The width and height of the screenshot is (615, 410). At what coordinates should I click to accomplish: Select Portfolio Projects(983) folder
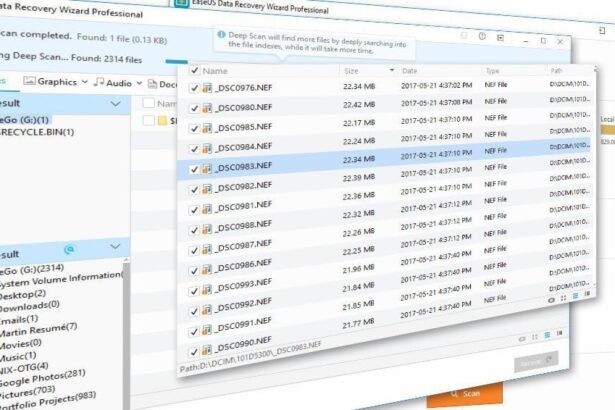tap(48, 400)
